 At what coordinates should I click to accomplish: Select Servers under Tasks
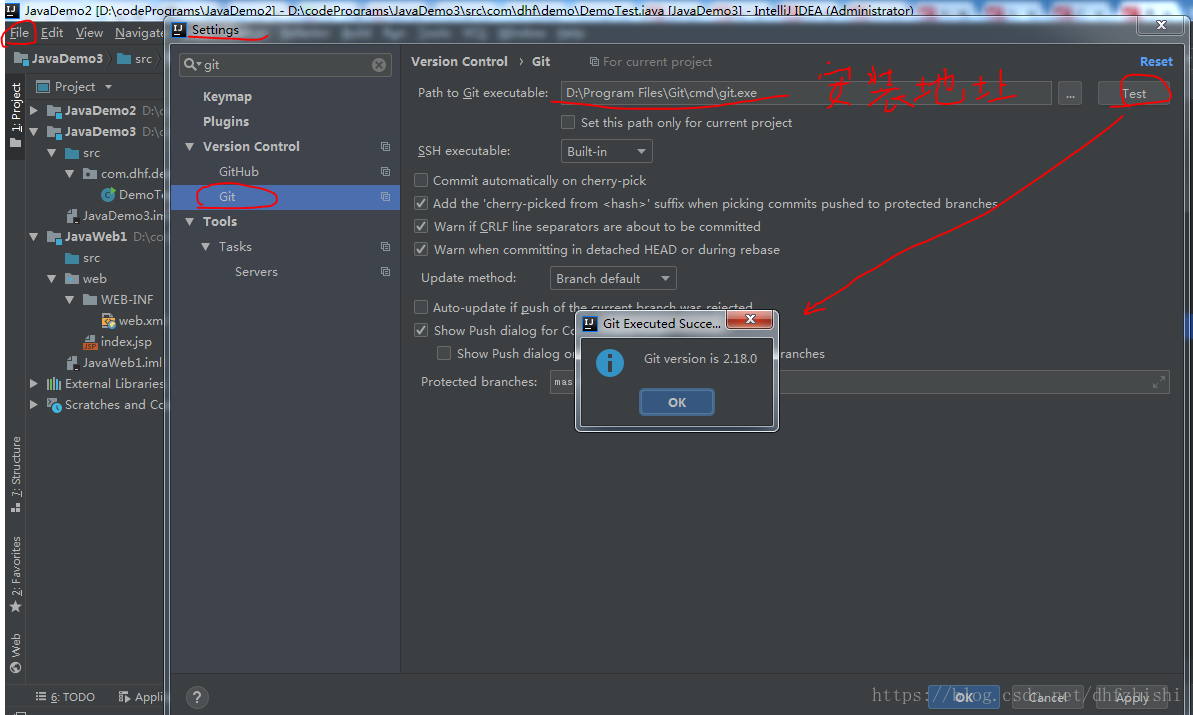point(256,272)
